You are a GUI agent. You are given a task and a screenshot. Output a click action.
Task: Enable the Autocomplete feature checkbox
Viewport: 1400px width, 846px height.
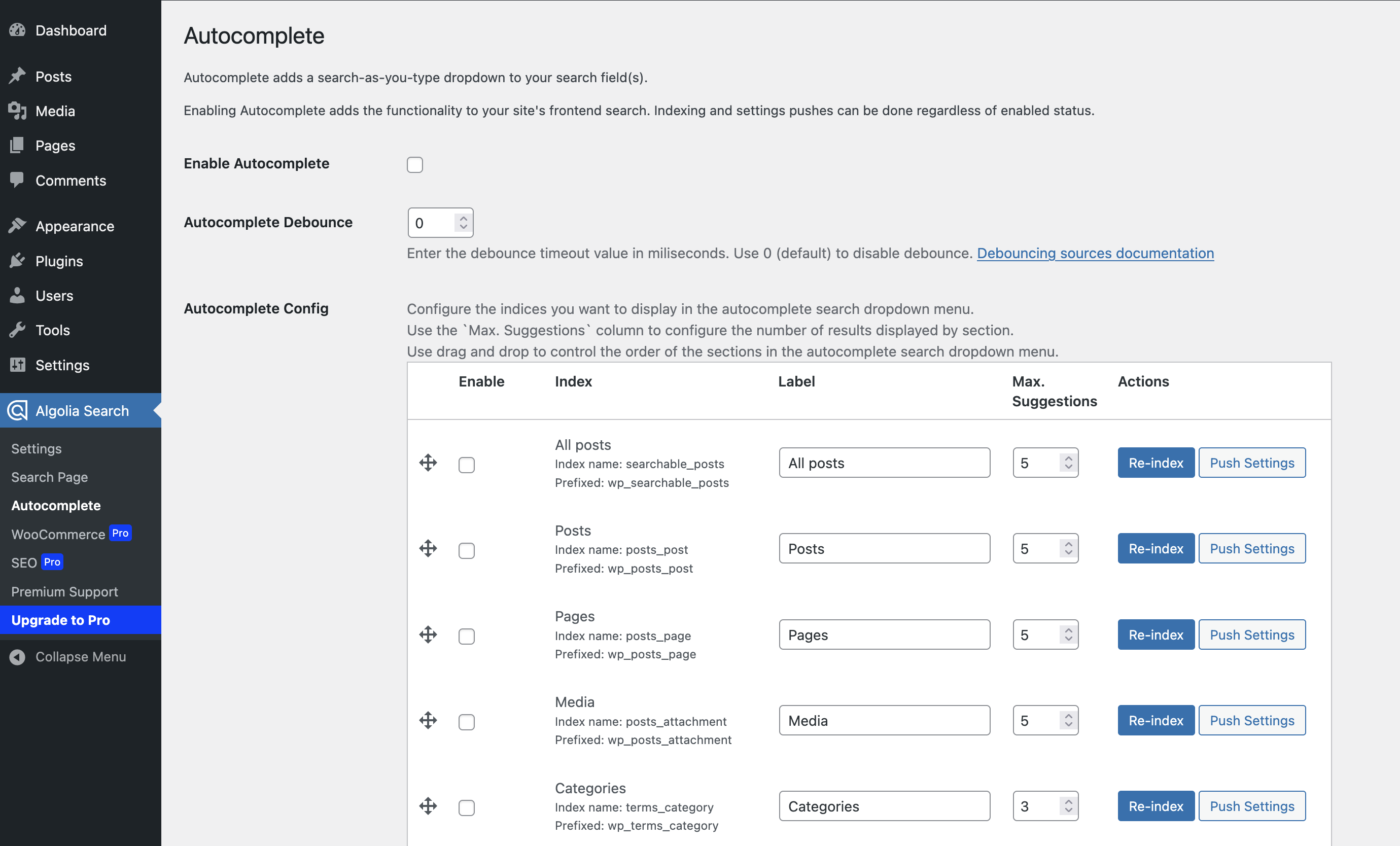click(x=415, y=164)
